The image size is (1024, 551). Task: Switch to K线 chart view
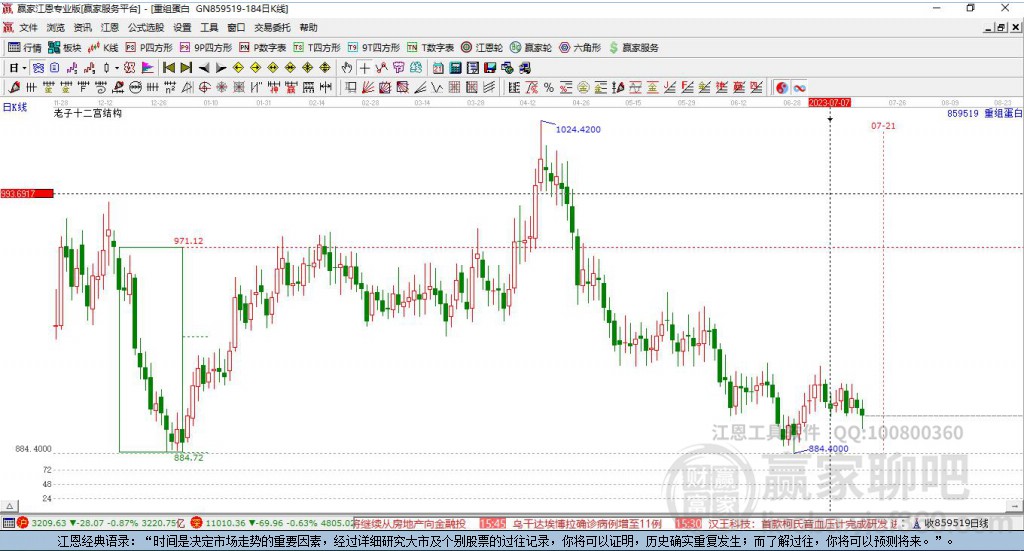pos(103,48)
